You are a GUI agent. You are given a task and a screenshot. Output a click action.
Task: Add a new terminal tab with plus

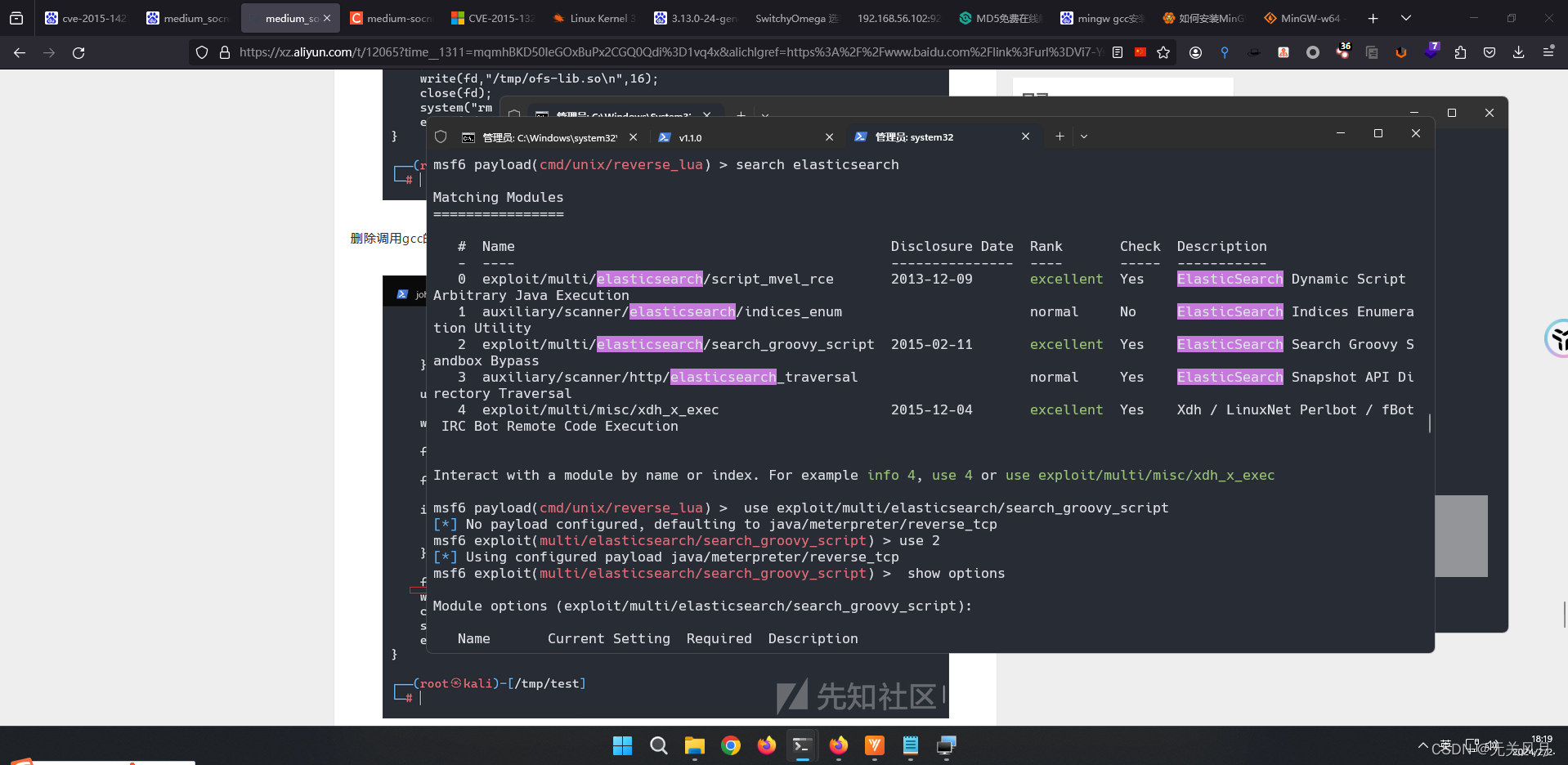(x=1060, y=136)
